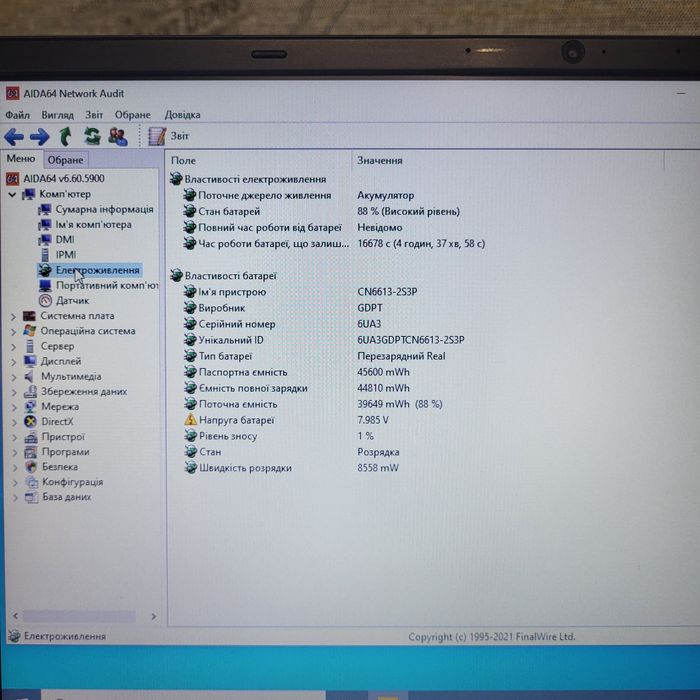The width and height of the screenshot is (700, 700).
Task: Open the Довідка menu
Action: coord(182,115)
